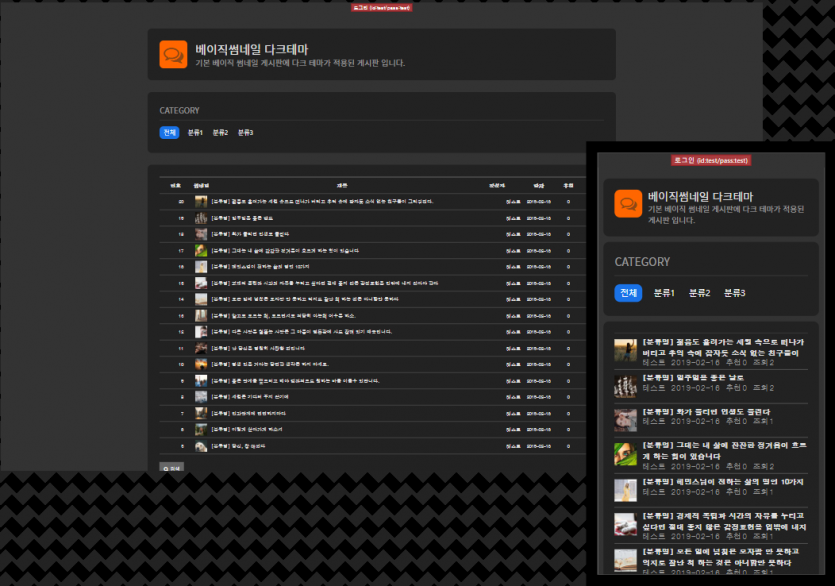The width and height of the screenshot is (835, 586).
Task: Open green thumbnail of post number 17
Action: tap(201, 250)
